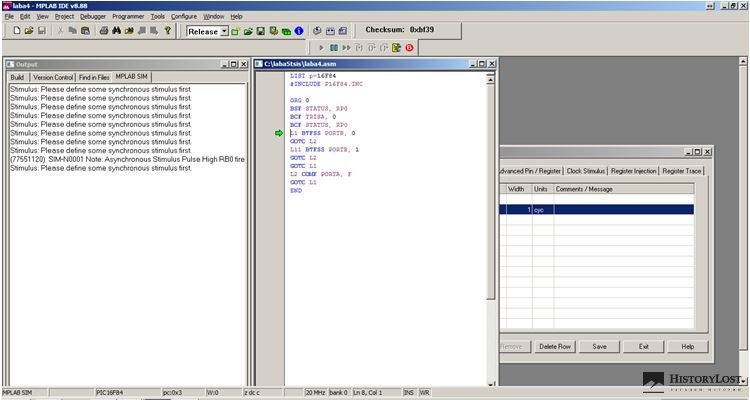
Task: Open the Programmer menu
Action: (128, 16)
